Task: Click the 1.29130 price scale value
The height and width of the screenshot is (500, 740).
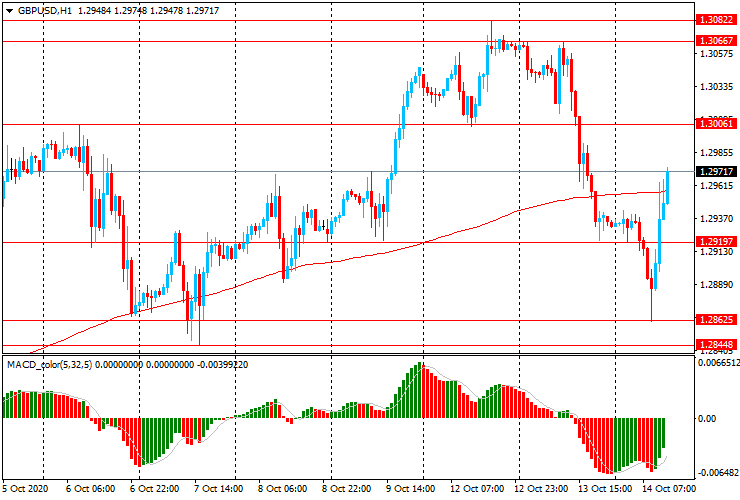Action: pyautogui.click(x=717, y=252)
